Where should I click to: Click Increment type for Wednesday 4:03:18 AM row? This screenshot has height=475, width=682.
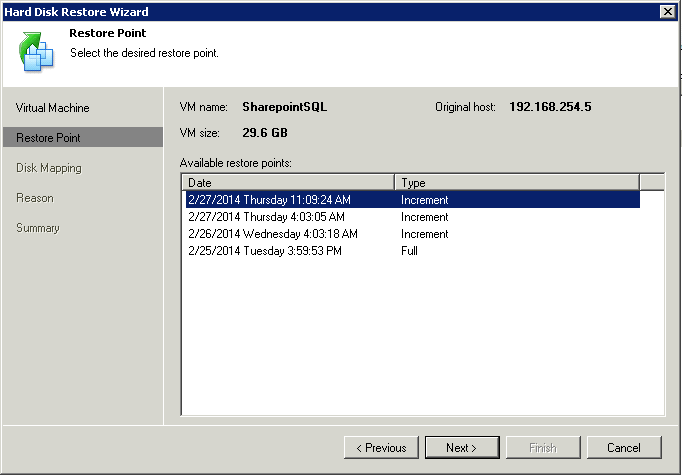425,234
